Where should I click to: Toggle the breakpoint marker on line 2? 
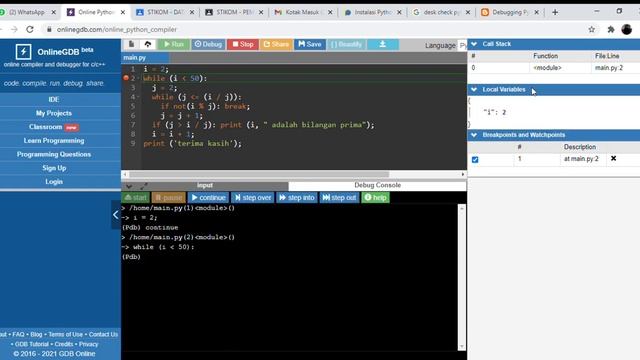pyautogui.click(x=126, y=78)
